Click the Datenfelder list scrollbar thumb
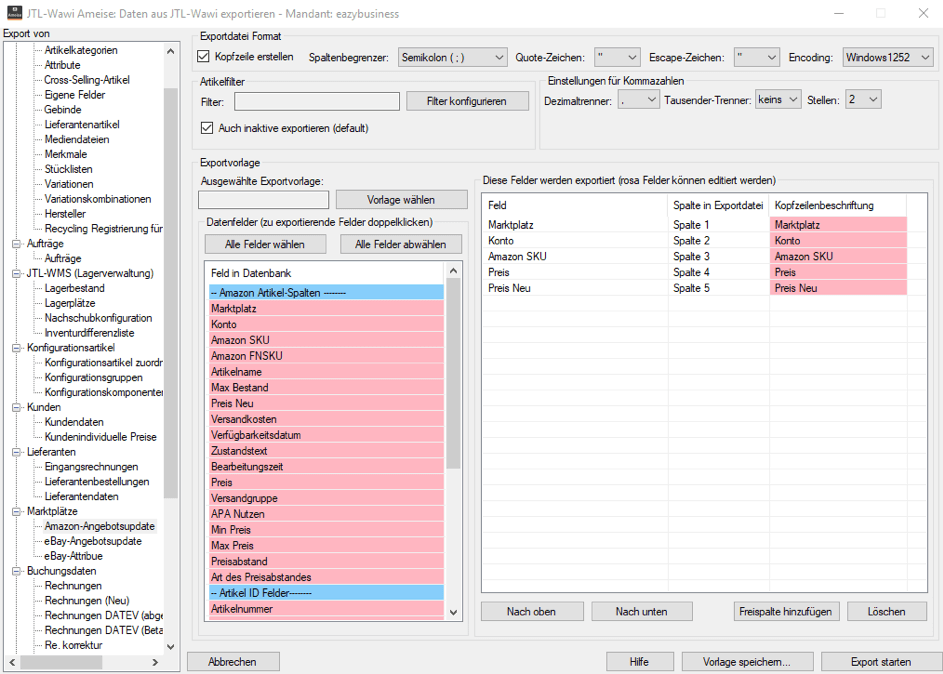This screenshot has width=943, height=674. coord(453,374)
